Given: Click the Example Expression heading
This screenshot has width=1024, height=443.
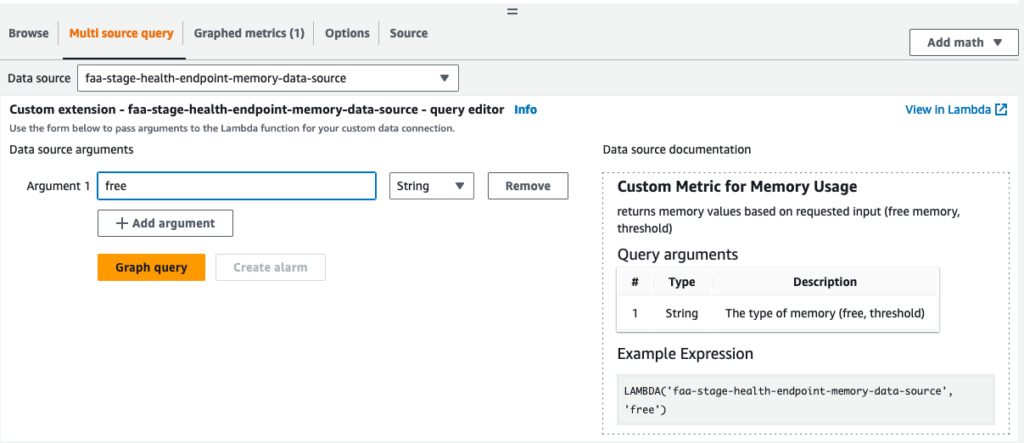Looking at the screenshot, I should [685, 353].
